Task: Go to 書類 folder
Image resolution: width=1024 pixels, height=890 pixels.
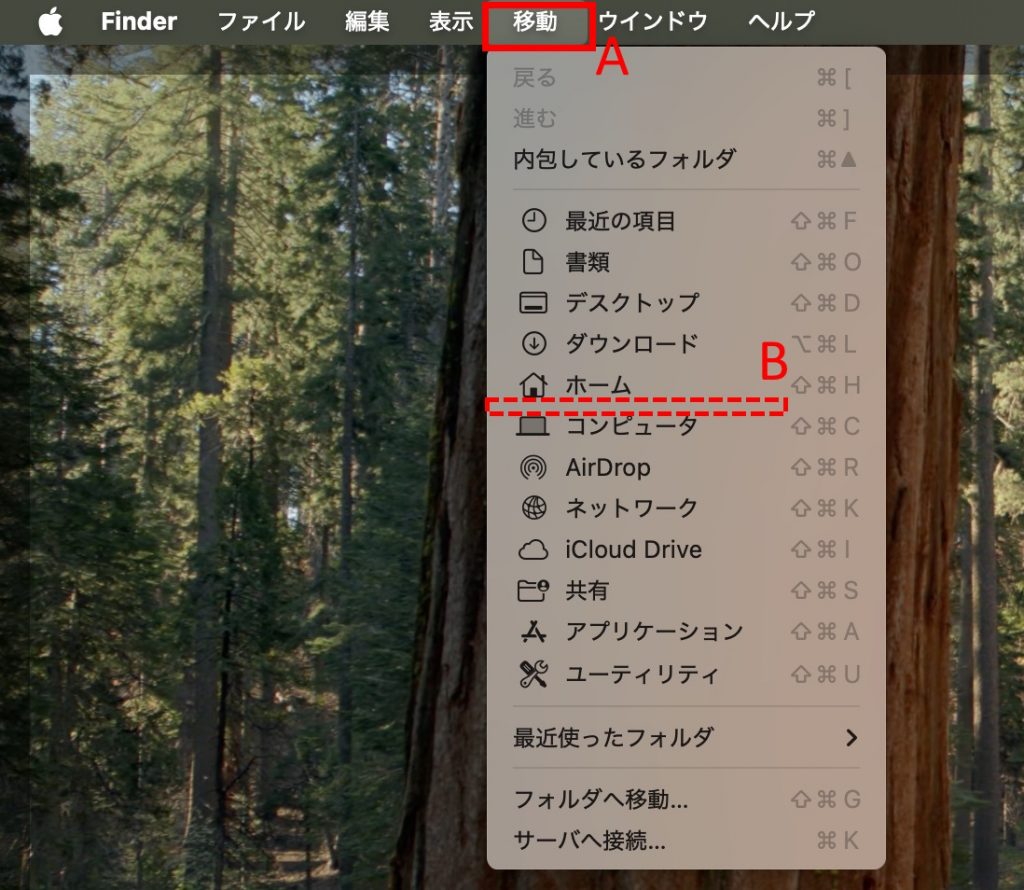Action: pos(686,262)
